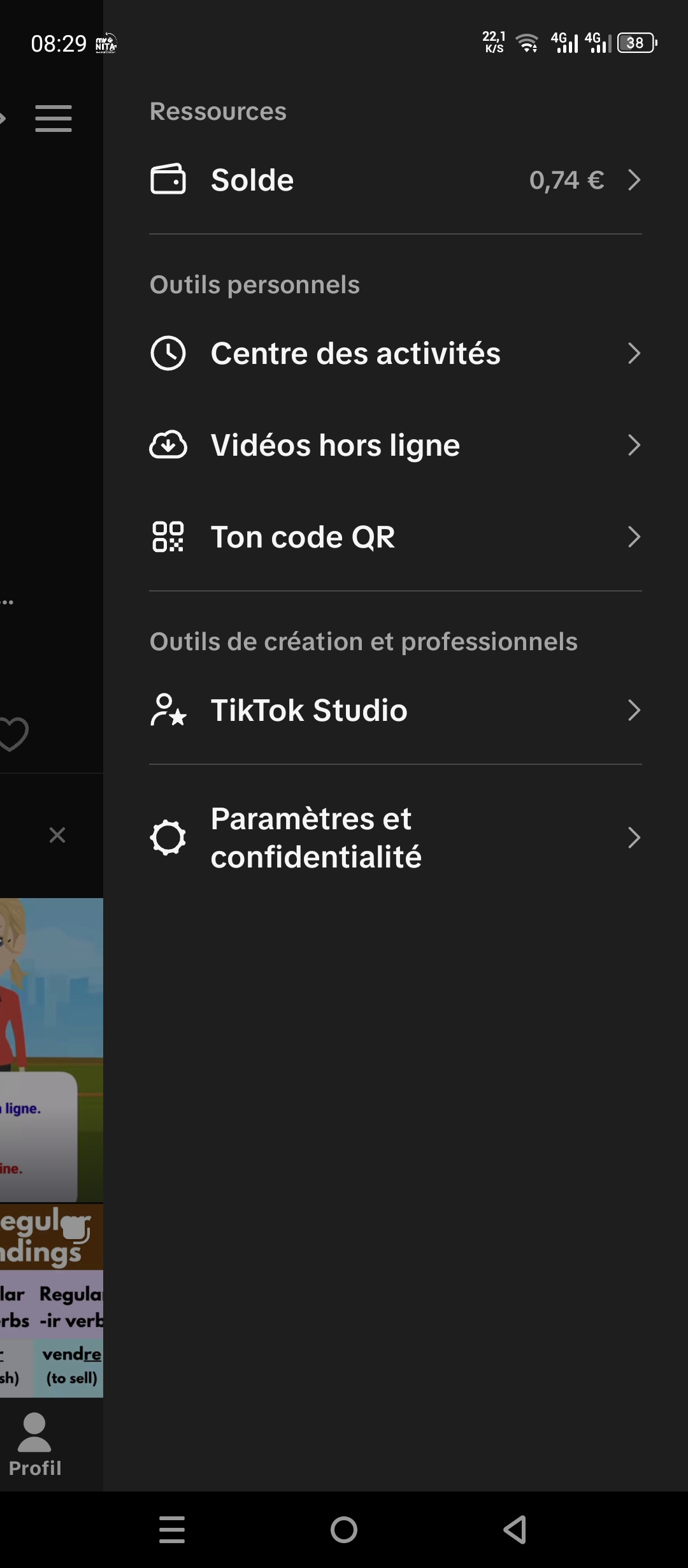The image size is (688, 1568).
Task: Tap the gear icon for Paramètres
Action: click(168, 838)
